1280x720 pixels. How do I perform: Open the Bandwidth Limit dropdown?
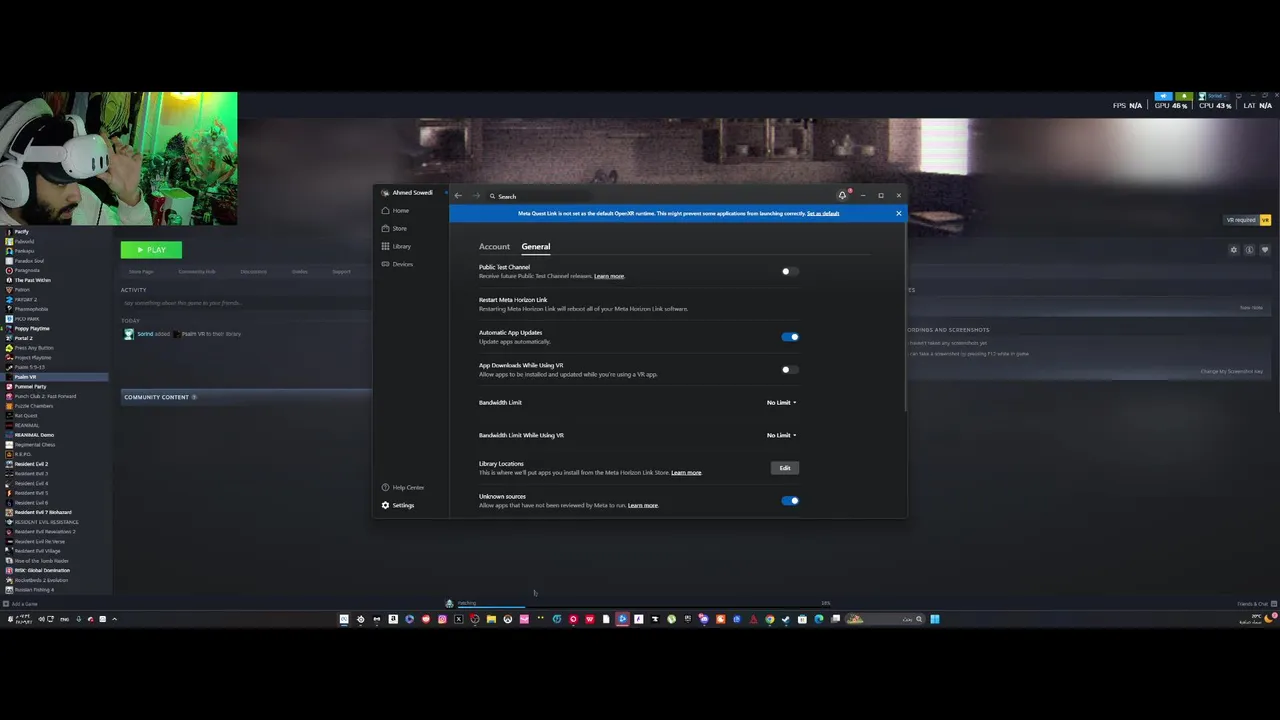click(x=781, y=403)
